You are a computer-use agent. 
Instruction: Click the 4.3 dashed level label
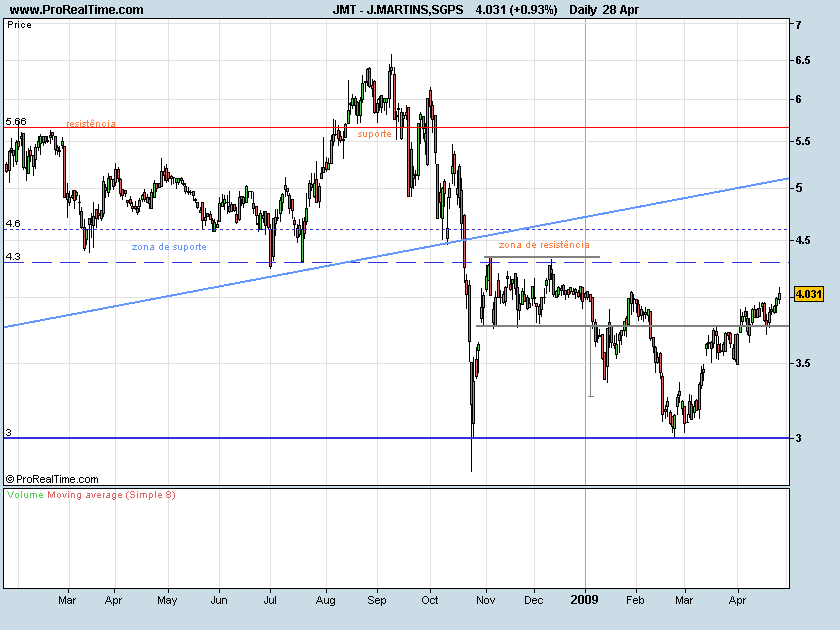(x=13, y=257)
